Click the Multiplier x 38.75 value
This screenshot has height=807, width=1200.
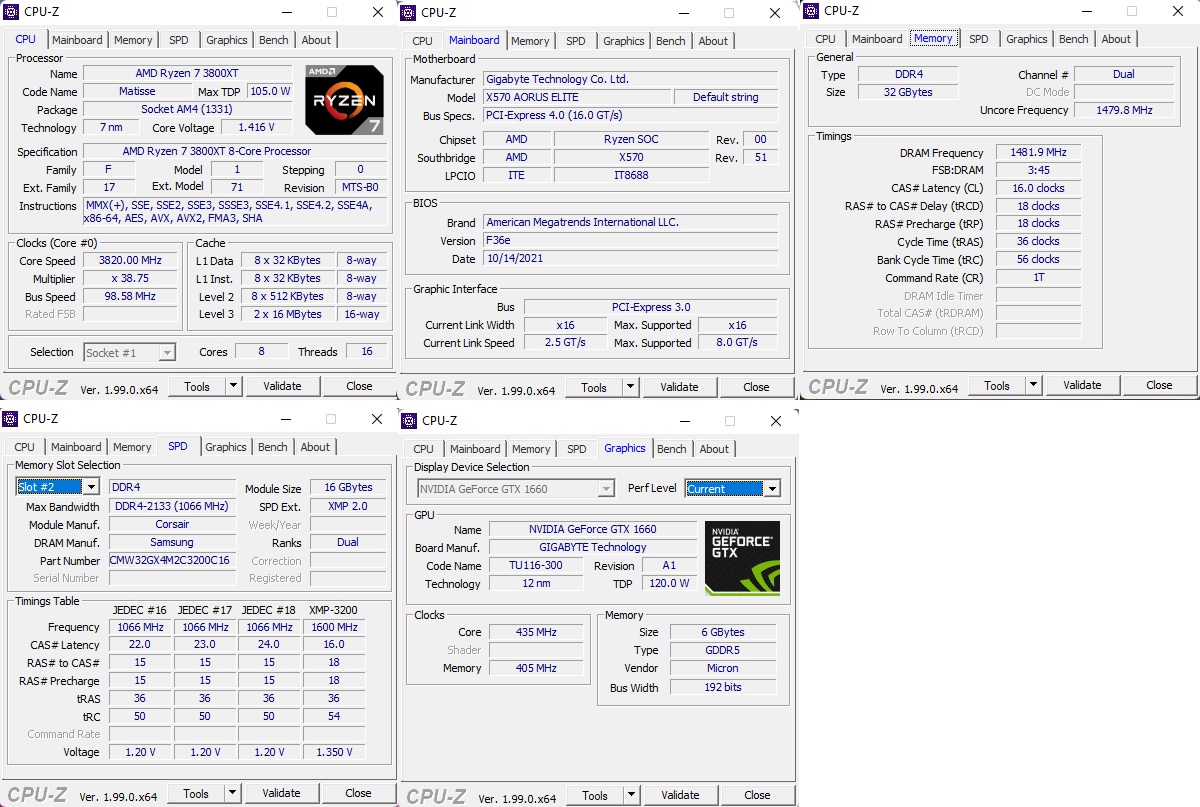coord(130,279)
